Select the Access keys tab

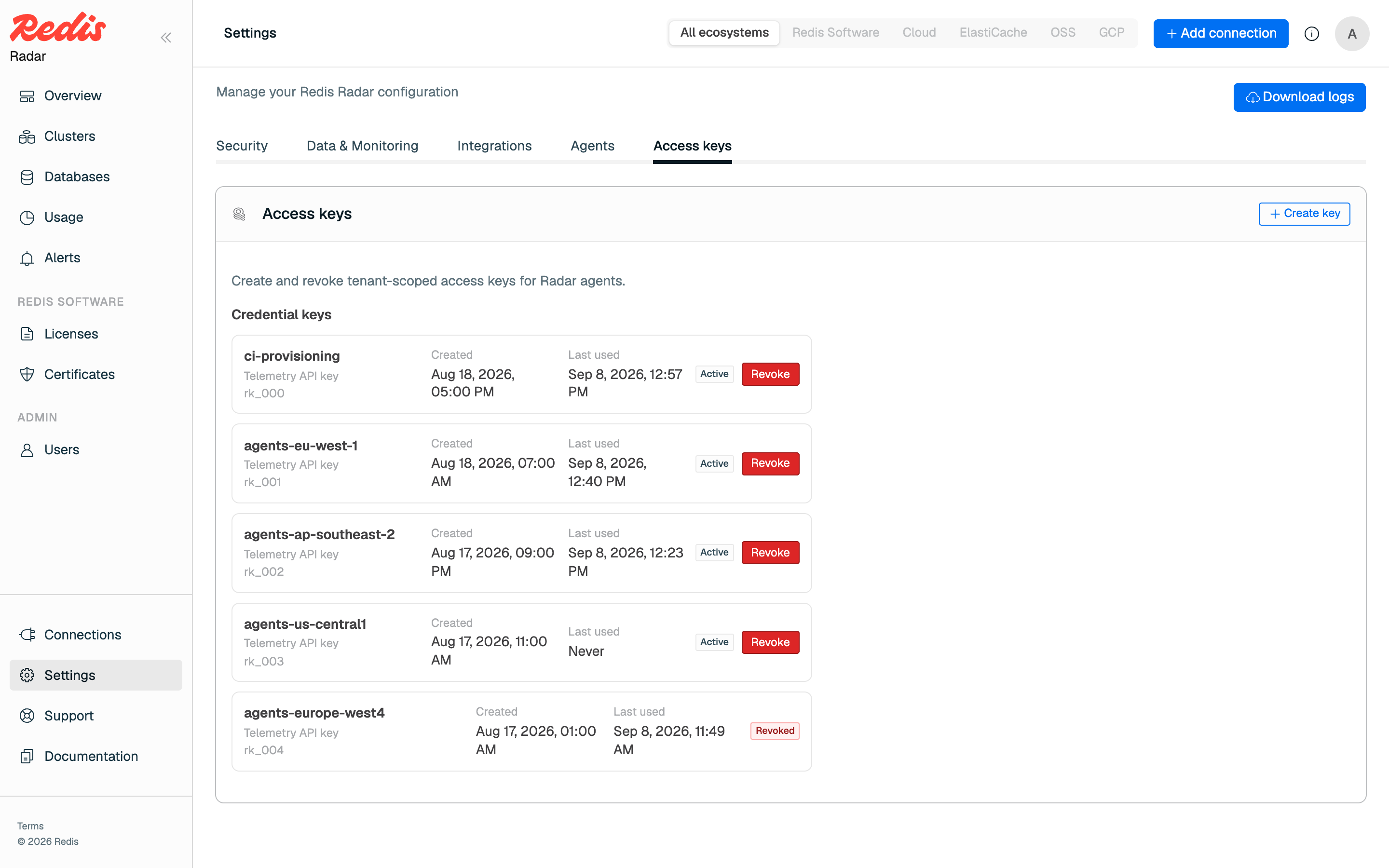pyautogui.click(x=692, y=146)
